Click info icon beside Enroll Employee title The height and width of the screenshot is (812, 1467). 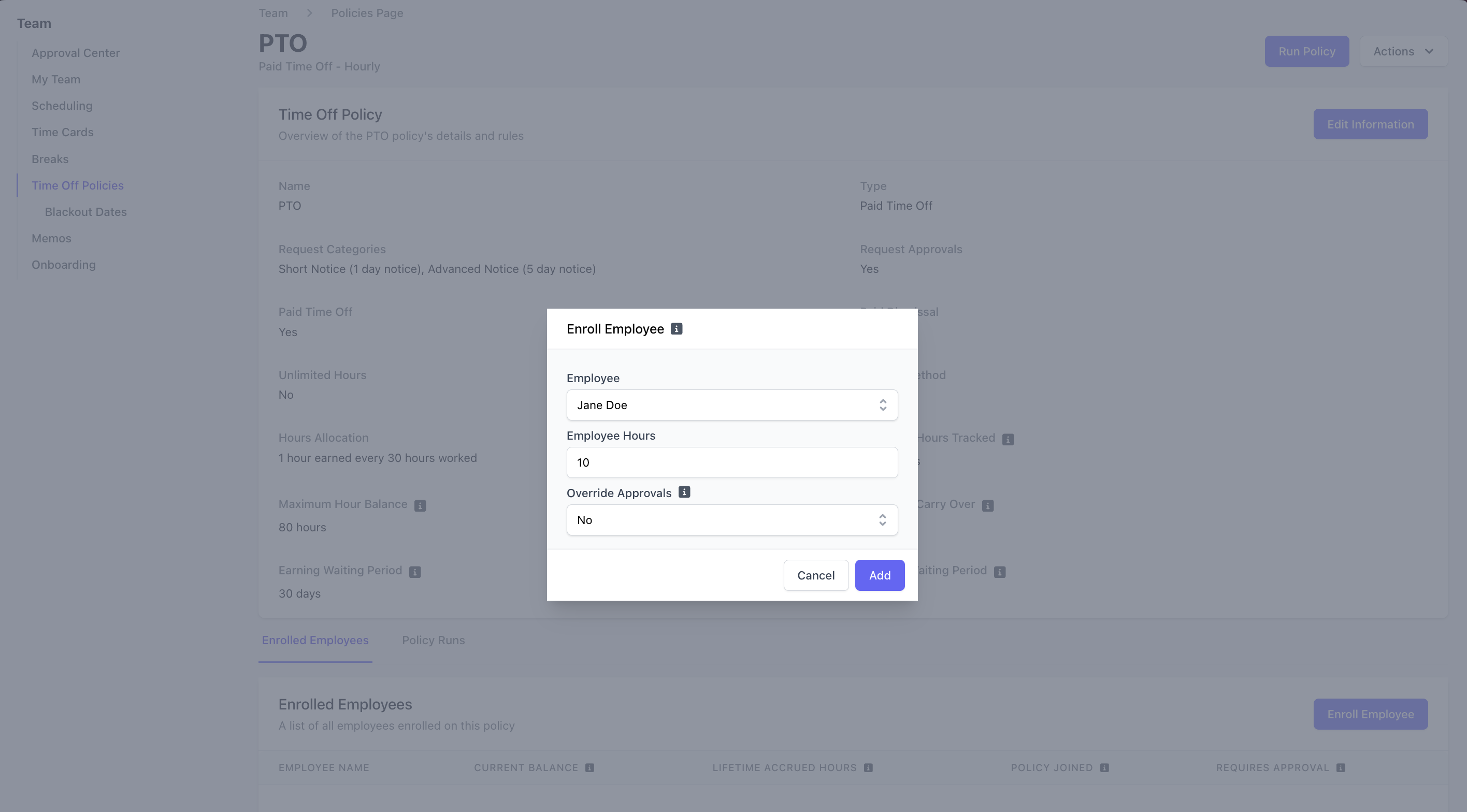[x=676, y=328]
